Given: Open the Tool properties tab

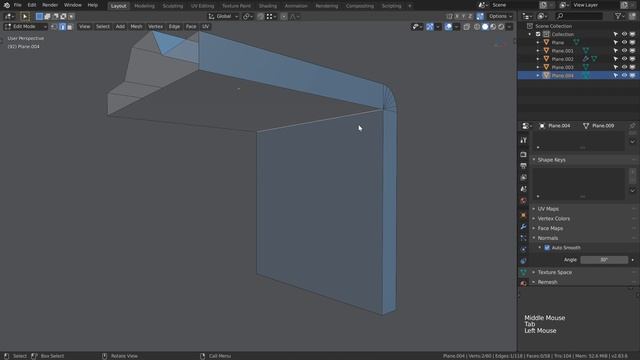Looking at the screenshot, I should point(523,140).
